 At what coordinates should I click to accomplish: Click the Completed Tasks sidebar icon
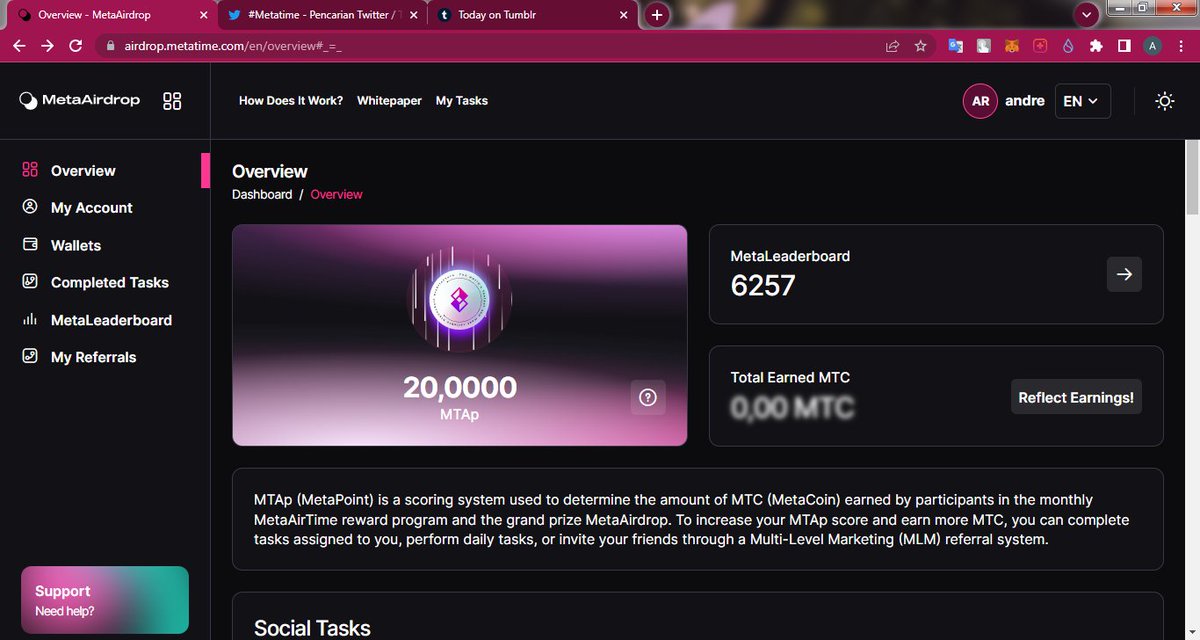30,282
